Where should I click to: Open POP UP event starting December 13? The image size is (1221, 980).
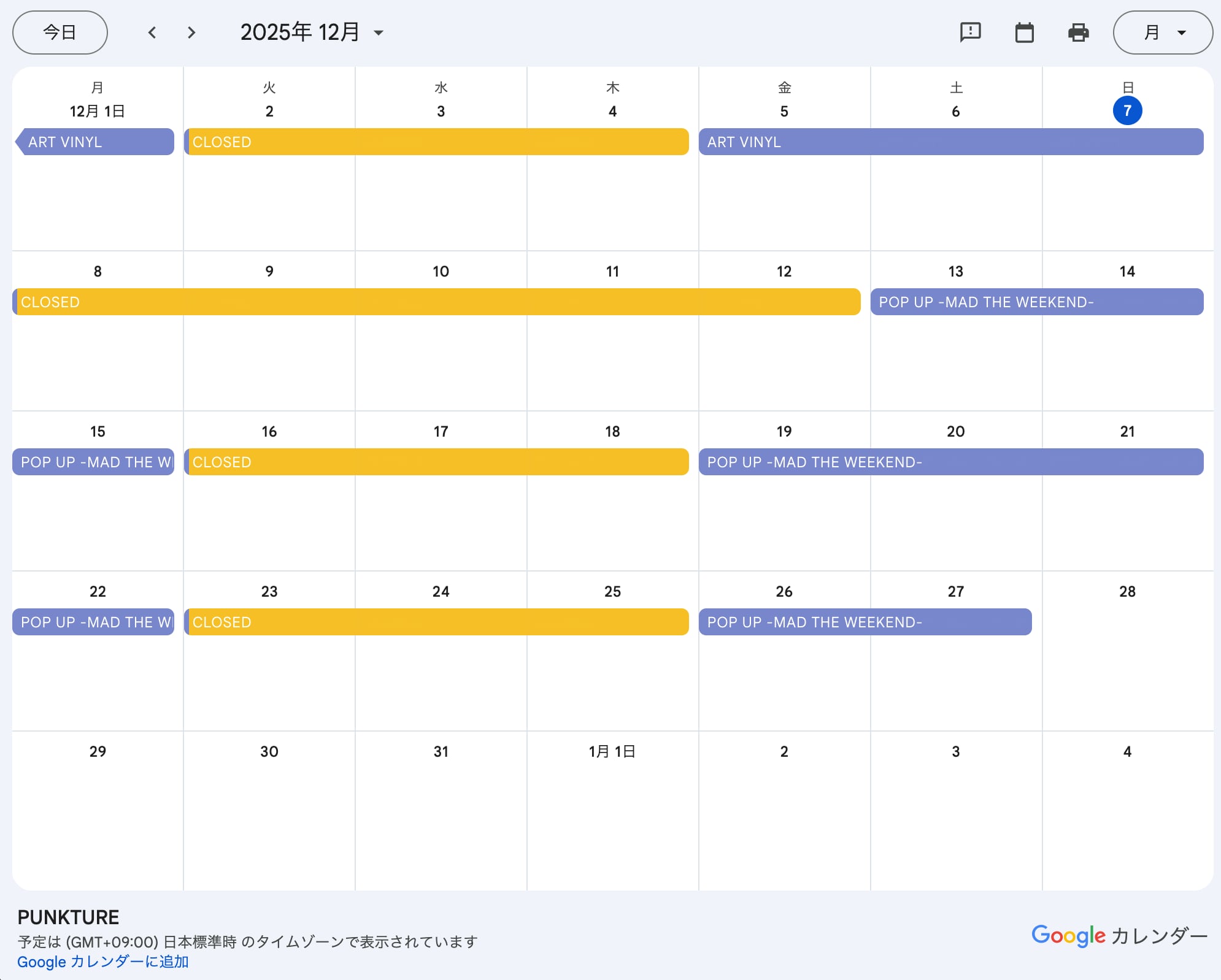[x=1036, y=302]
